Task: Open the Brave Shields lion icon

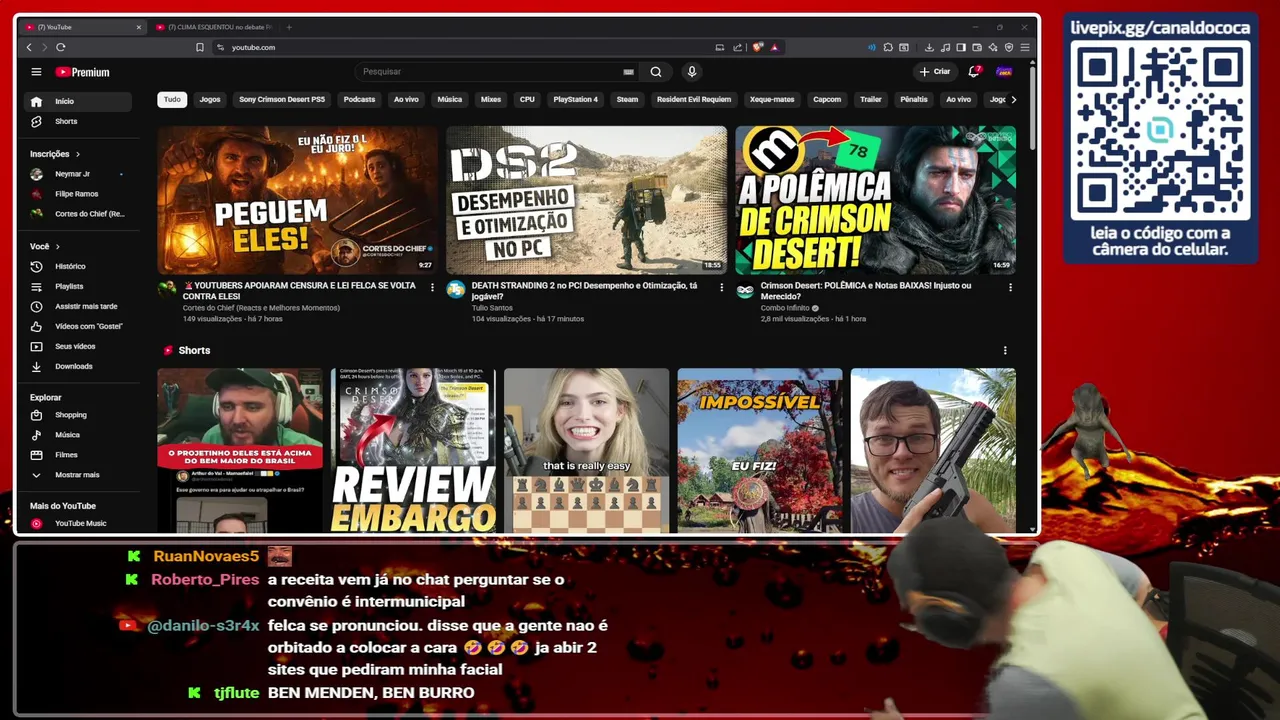Action: (758, 47)
